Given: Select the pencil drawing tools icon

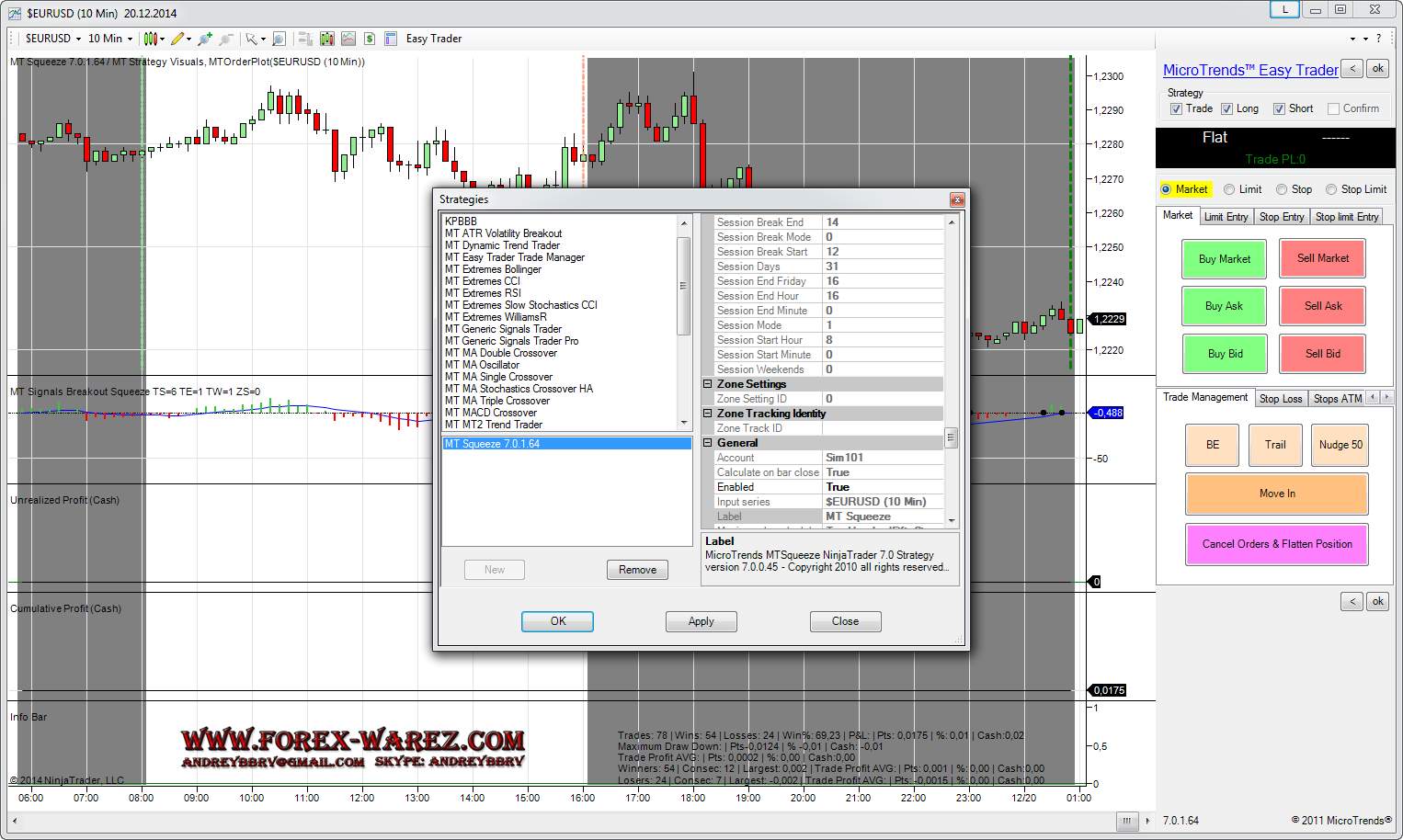Looking at the screenshot, I should pyautogui.click(x=177, y=39).
